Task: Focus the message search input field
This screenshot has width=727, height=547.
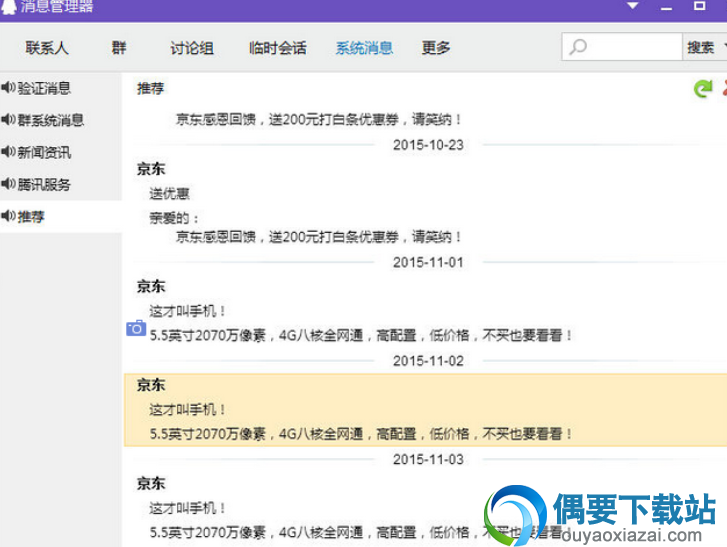Action: pos(622,46)
